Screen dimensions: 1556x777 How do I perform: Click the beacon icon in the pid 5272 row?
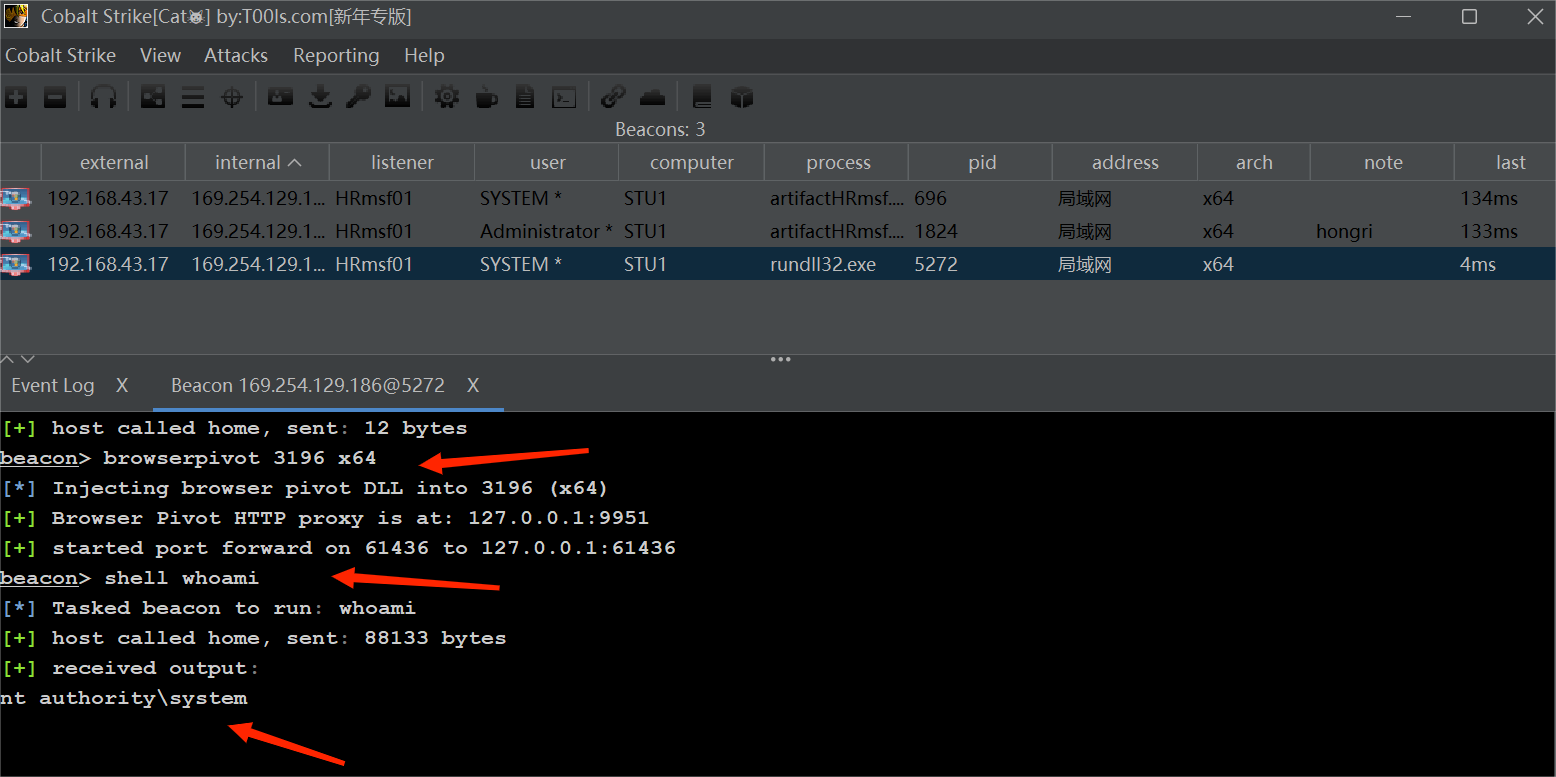coord(15,264)
